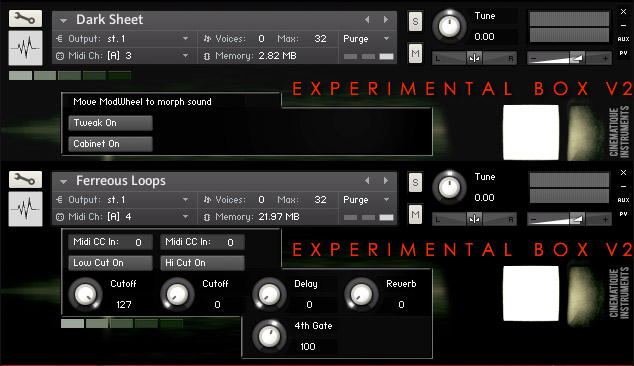Screen dimensions: 634x366
Task: Toggle the Cabinet On switch
Action: (110, 144)
